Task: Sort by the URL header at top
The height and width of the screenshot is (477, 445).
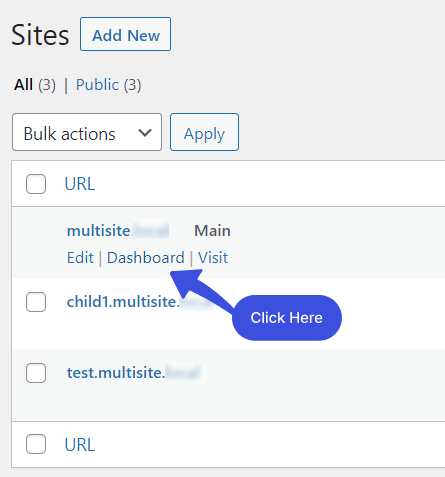Action: (80, 184)
